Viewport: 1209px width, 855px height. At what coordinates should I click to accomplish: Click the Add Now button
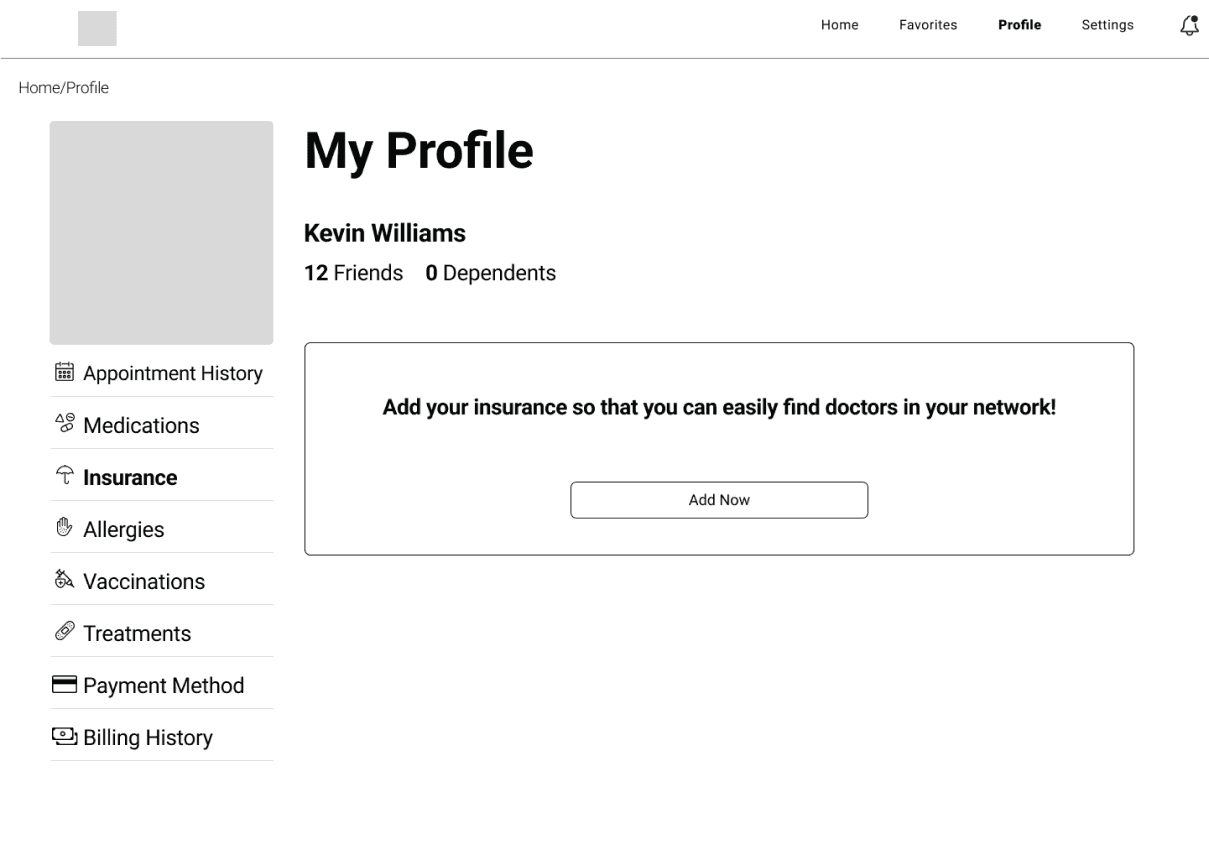(x=719, y=500)
